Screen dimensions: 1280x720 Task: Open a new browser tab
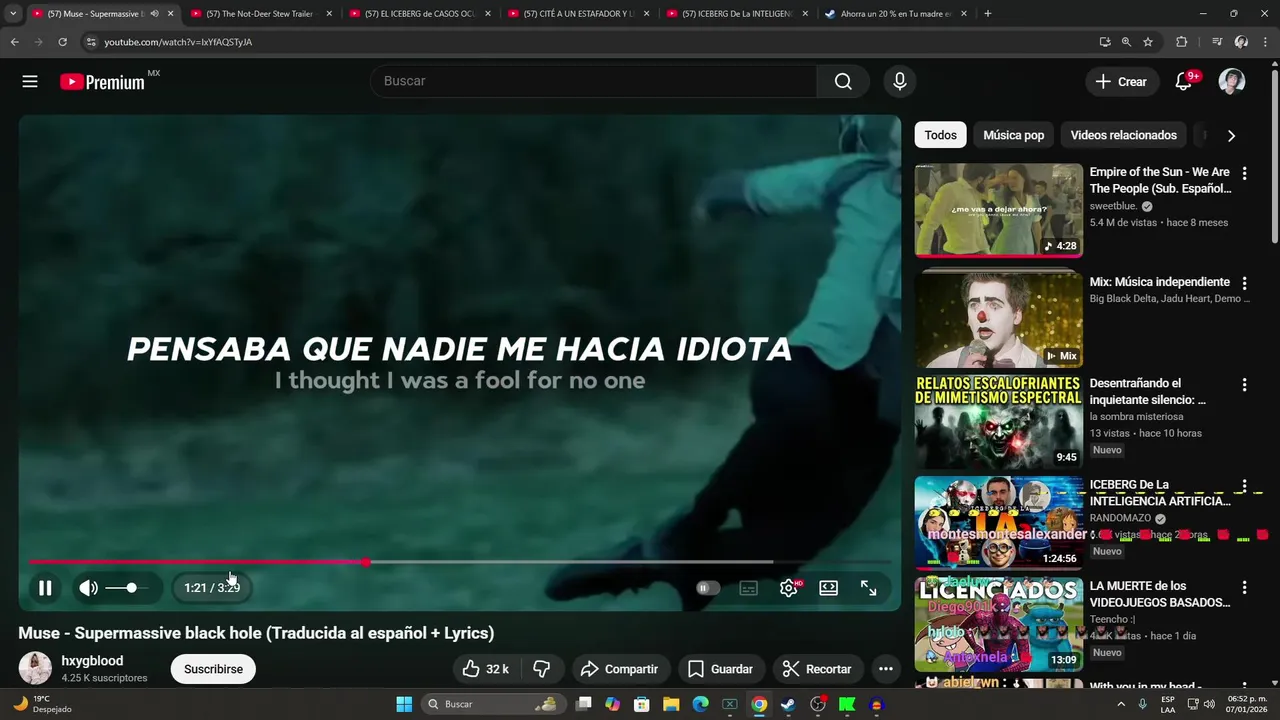tap(987, 14)
